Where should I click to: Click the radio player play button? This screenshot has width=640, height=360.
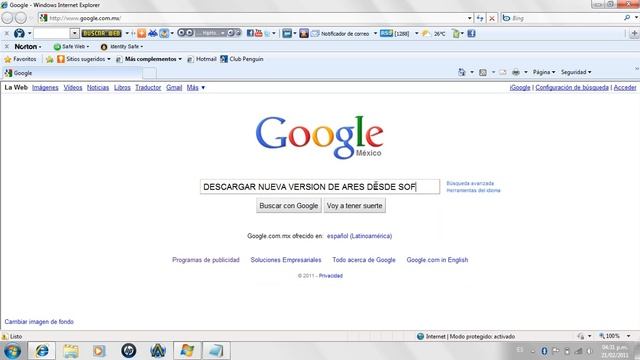[181, 33]
